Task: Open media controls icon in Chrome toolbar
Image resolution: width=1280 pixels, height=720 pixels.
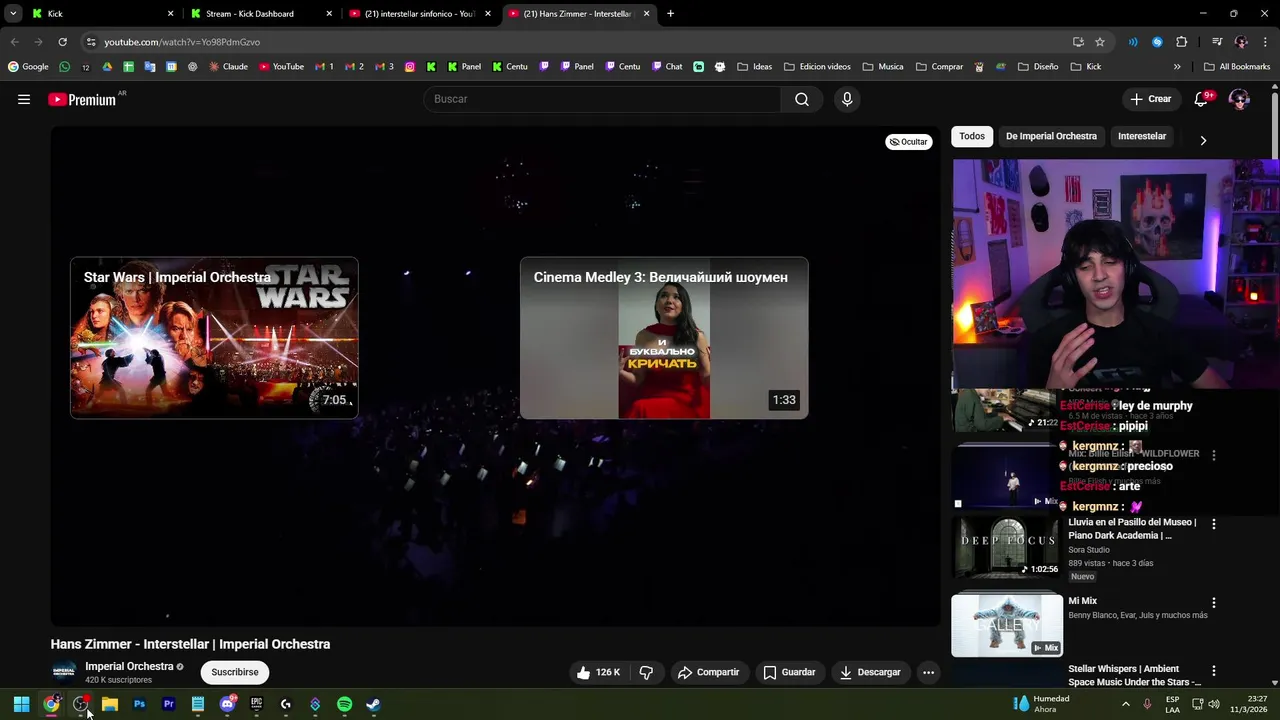Action: 1217,42
